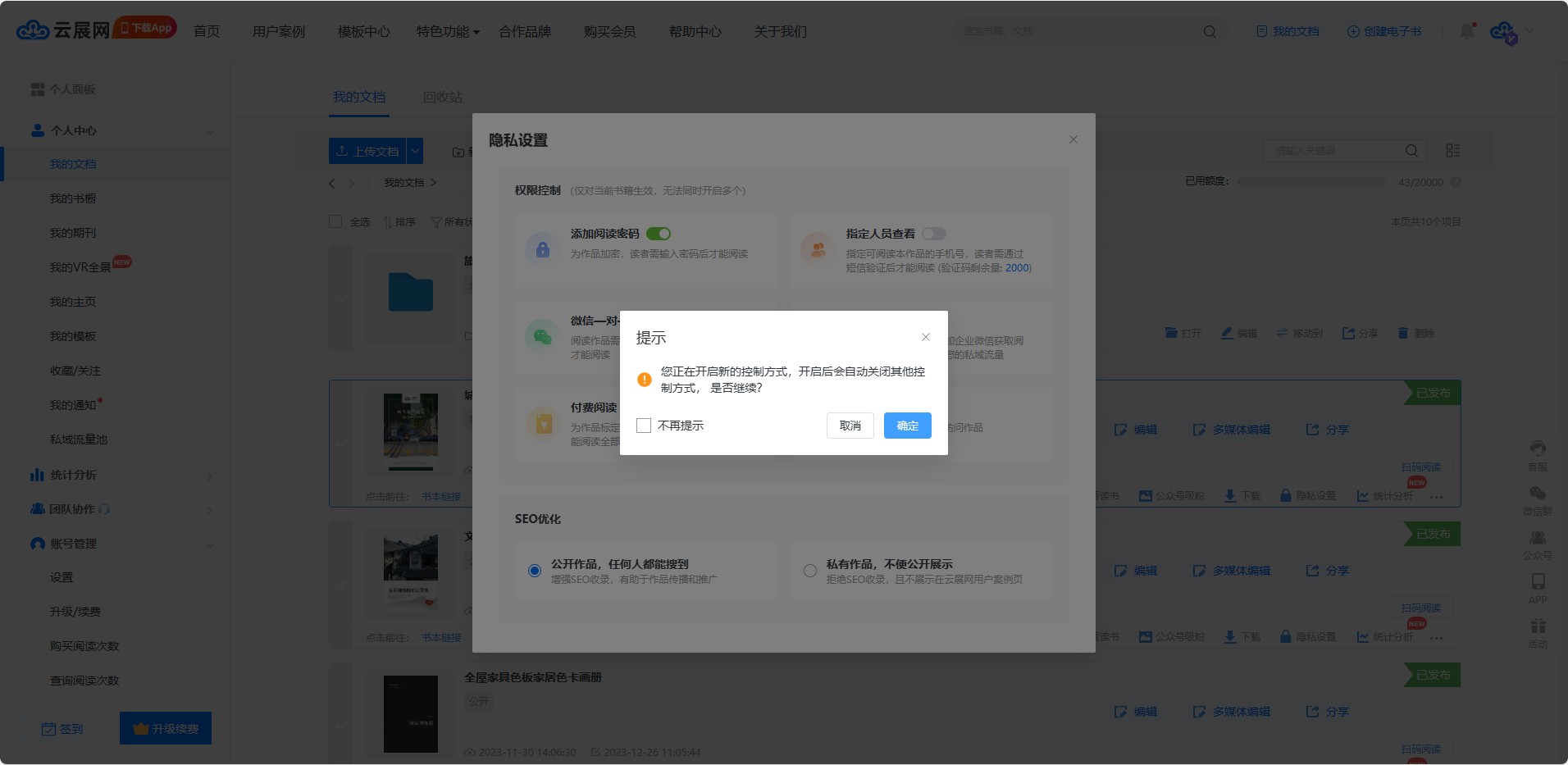Image resolution: width=1568 pixels, height=765 pixels.
Task: Click the search magnifier in top bar
Action: [x=1210, y=32]
